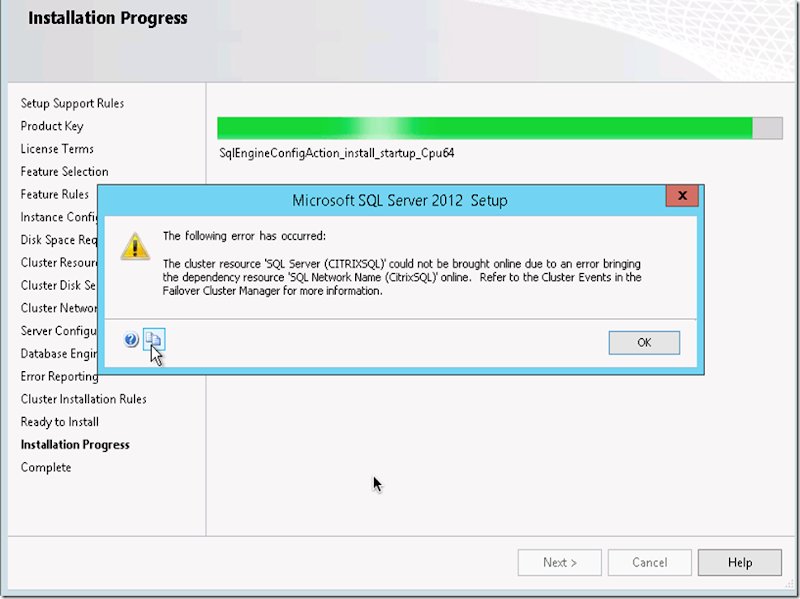
Task: Copy error message using the copy icon
Action: click(154, 339)
